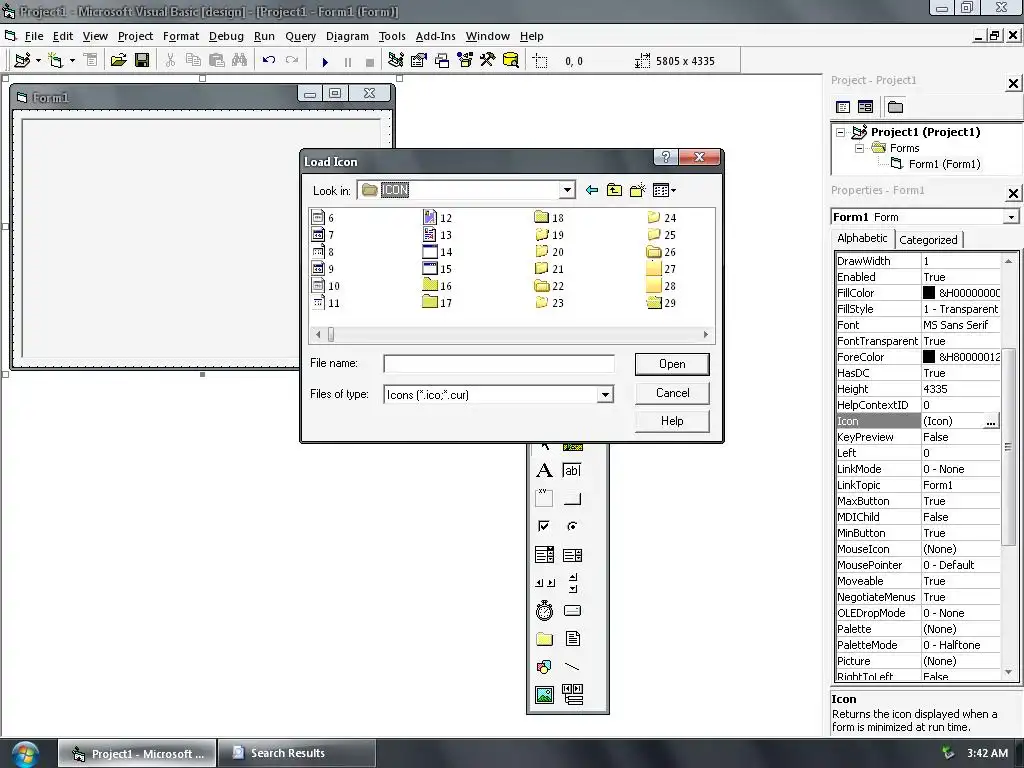This screenshot has height=768, width=1024.
Task: Open the Project menu
Action: [x=135, y=36]
